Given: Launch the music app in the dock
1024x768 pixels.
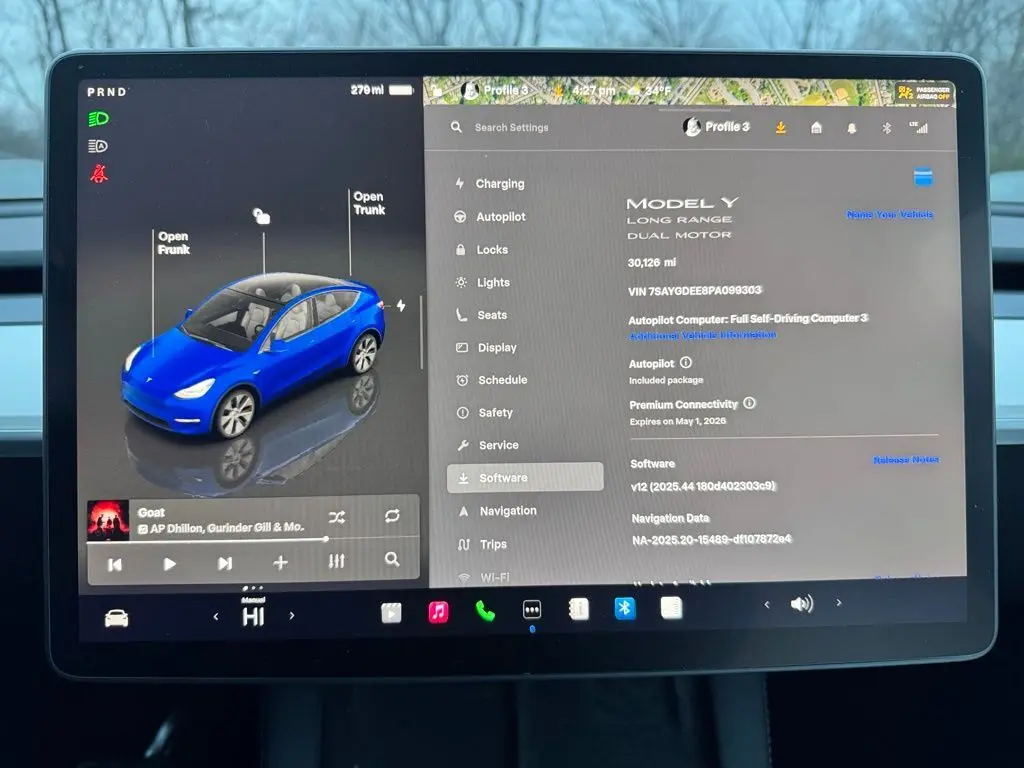Looking at the screenshot, I should click(x=438, y=611).
